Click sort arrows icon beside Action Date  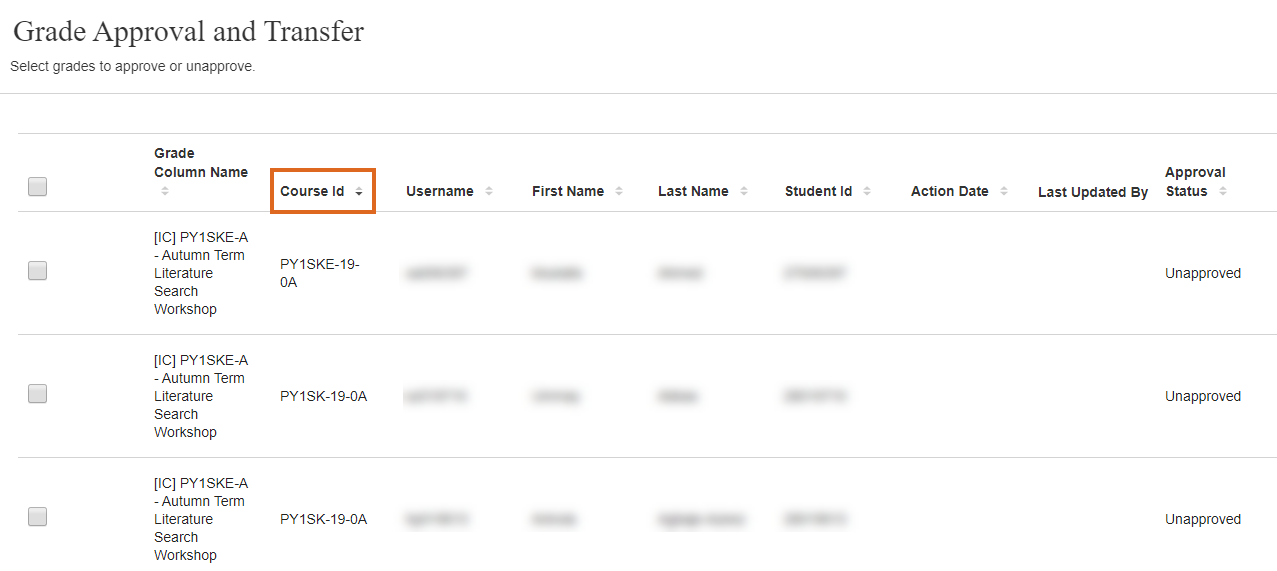[1003, 192]
